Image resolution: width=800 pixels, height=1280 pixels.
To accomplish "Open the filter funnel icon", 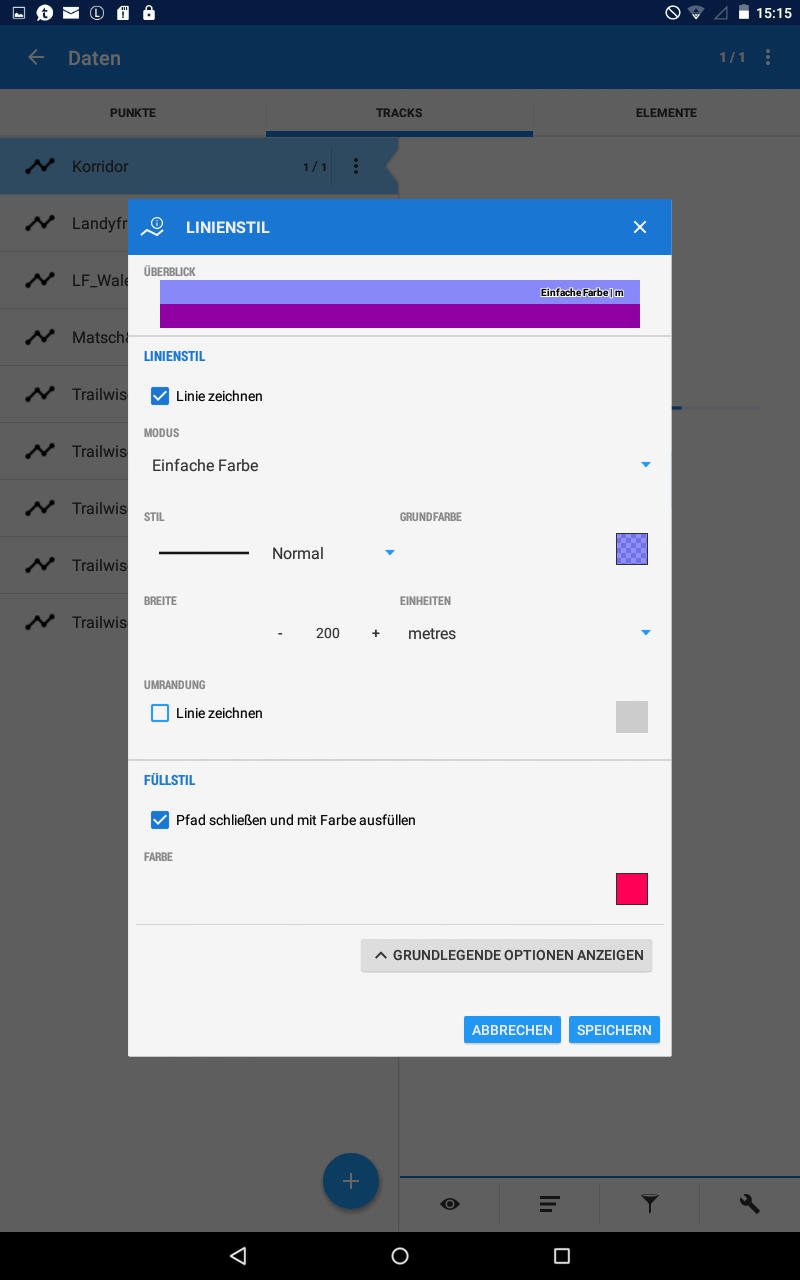I will [x=650, y=1204].
